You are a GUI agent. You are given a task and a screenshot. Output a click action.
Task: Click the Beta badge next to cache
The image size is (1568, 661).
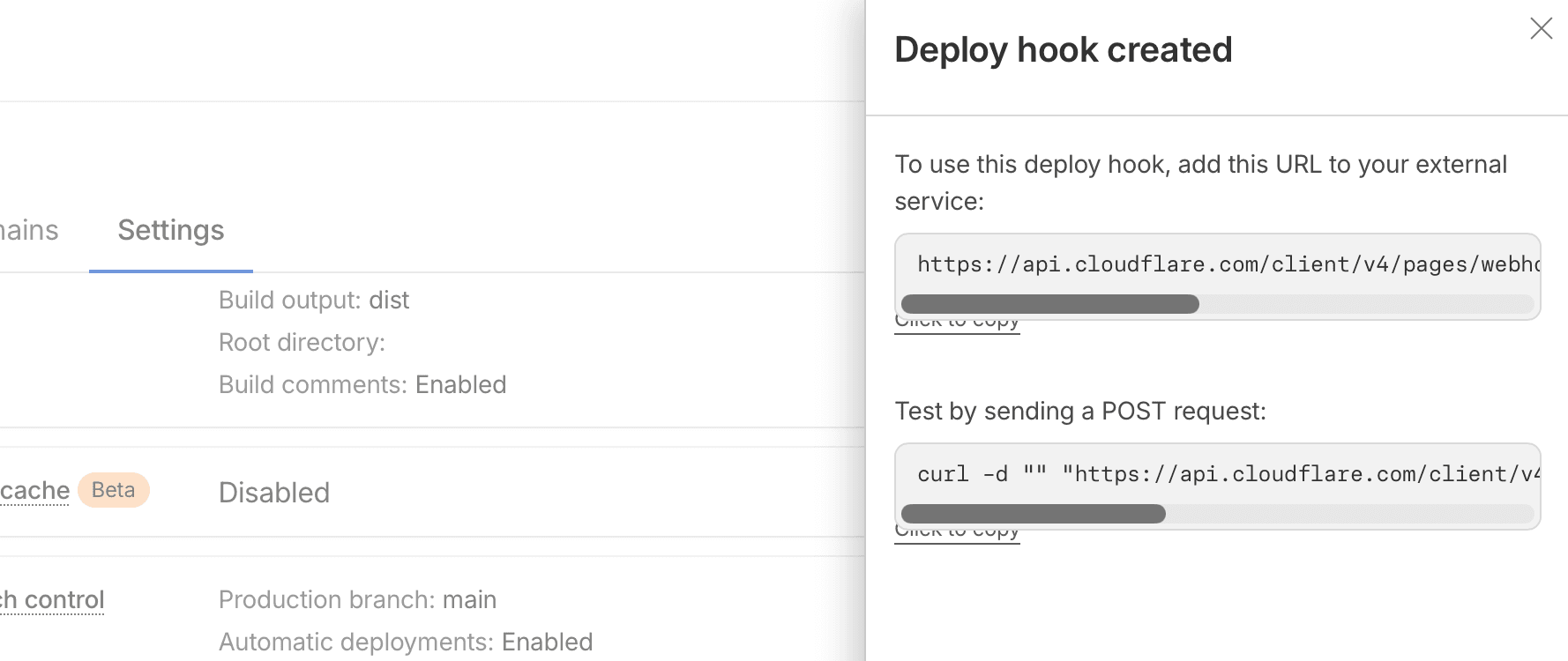114,490
